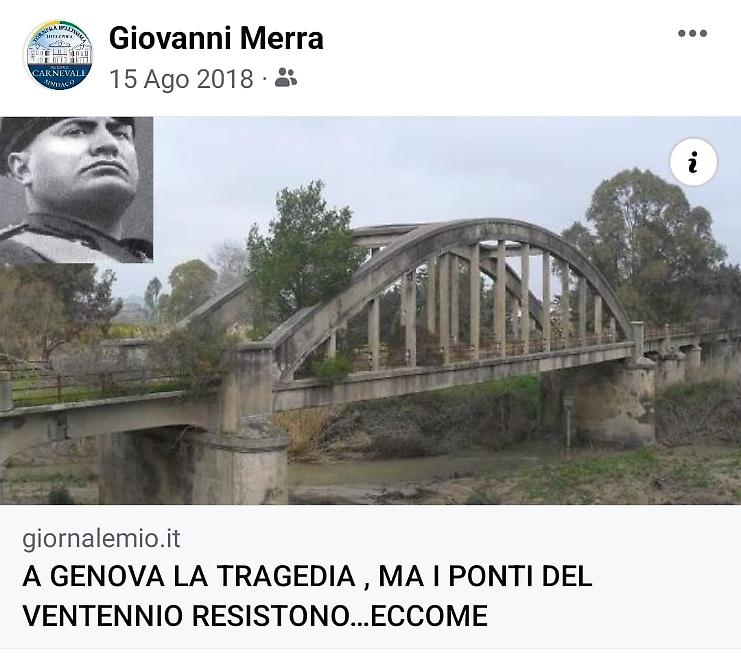Open Giovanni Merra's profile name link
The image size is (741, 670).
(216, 38)
